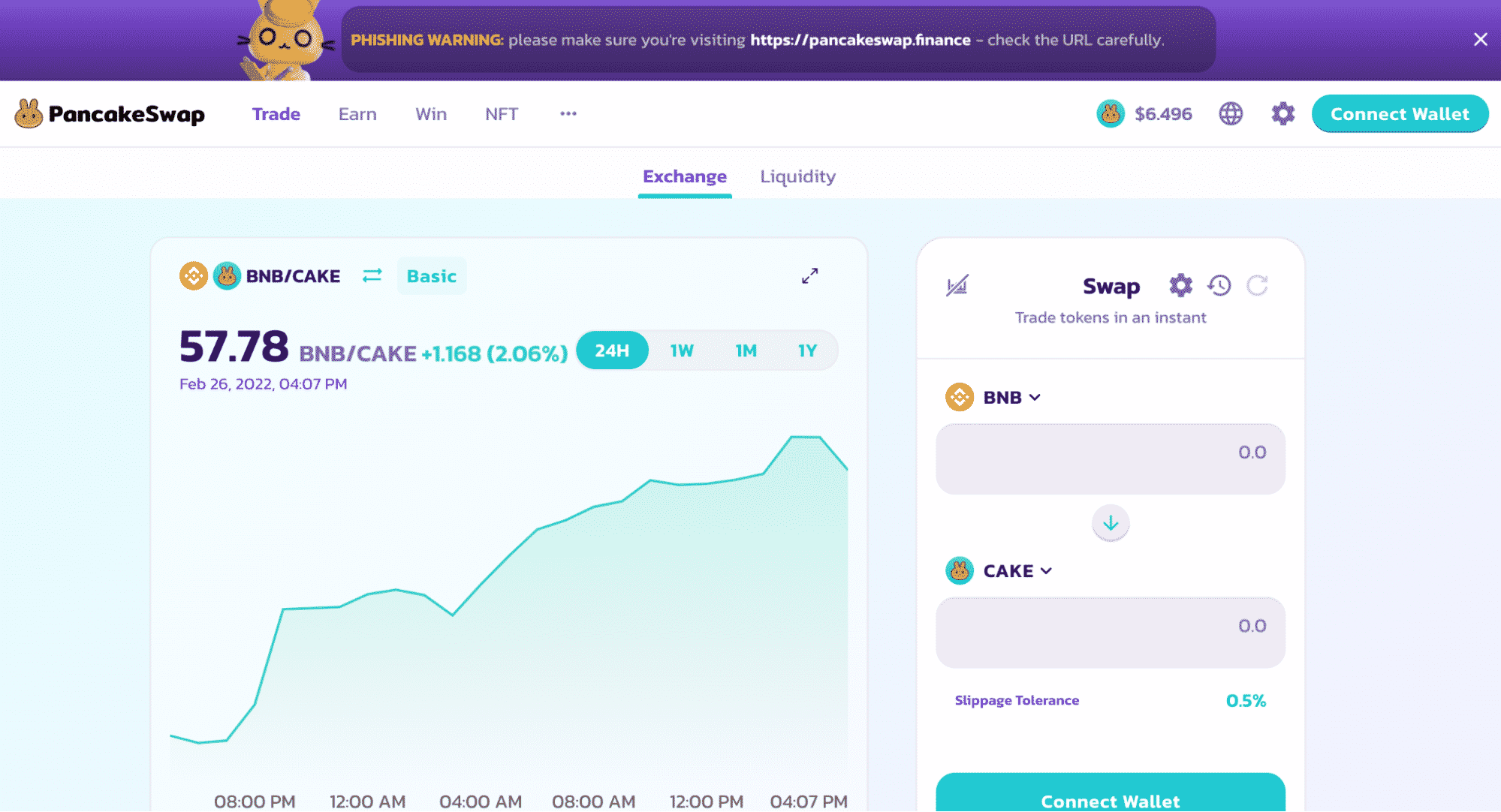
Task: Click the refresh price icon
Action: tap(1258, 286)
